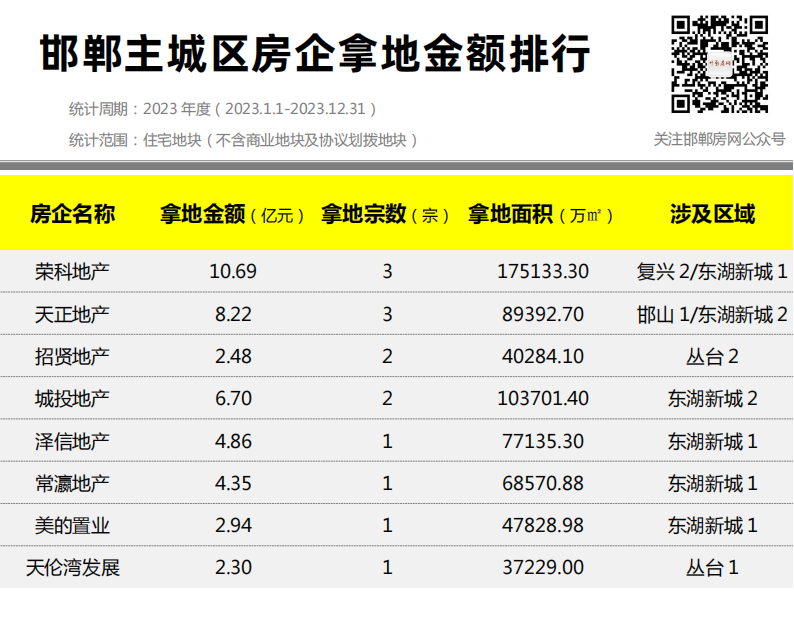794x643 pixels.
Task: Select plot count 3 in 荣科地产 row
Action: point(387,272)
